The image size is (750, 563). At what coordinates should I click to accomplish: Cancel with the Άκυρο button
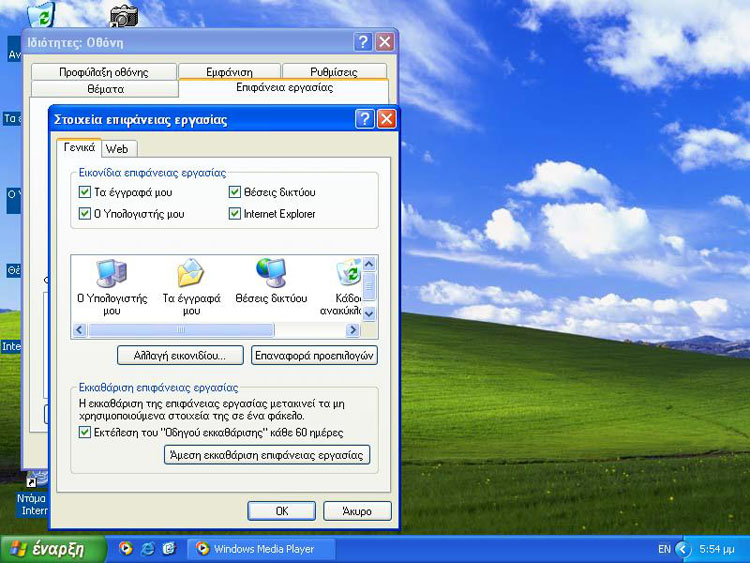pyautogui.click(x=357, y=511)
